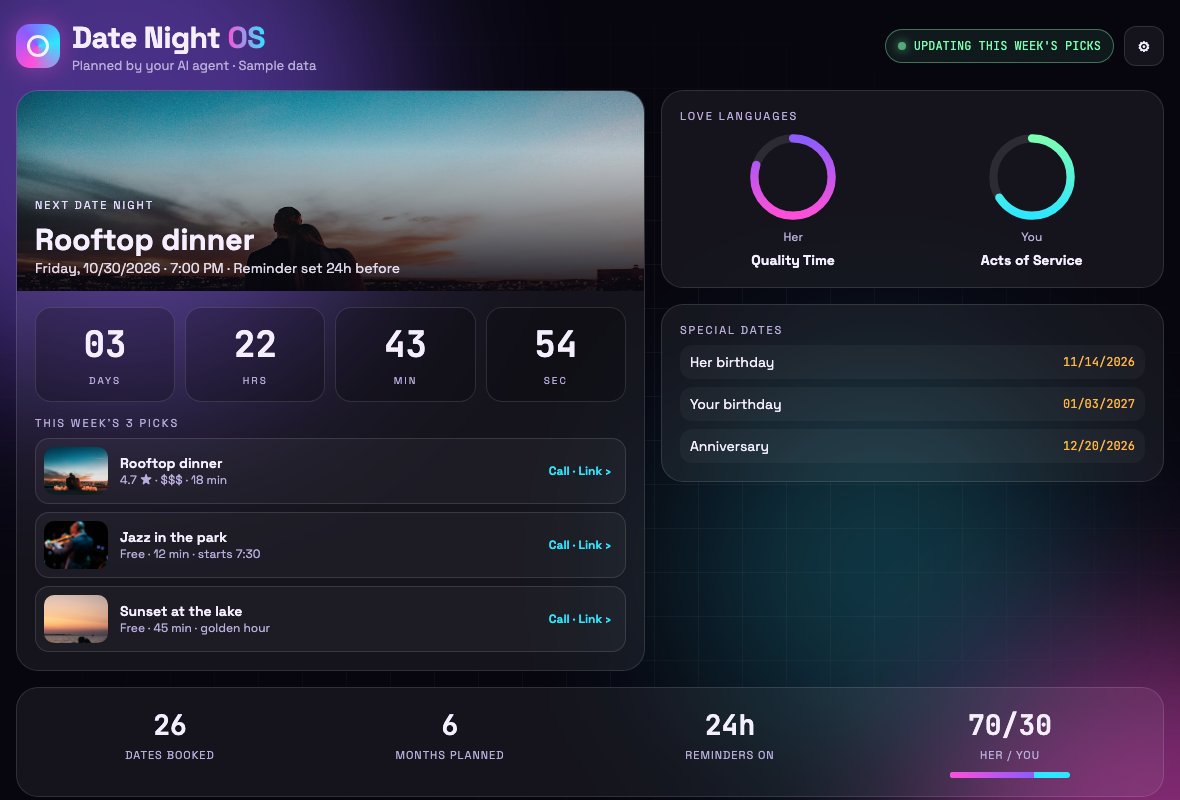
Task: Click the Date Night OS title
Action: 169,38
